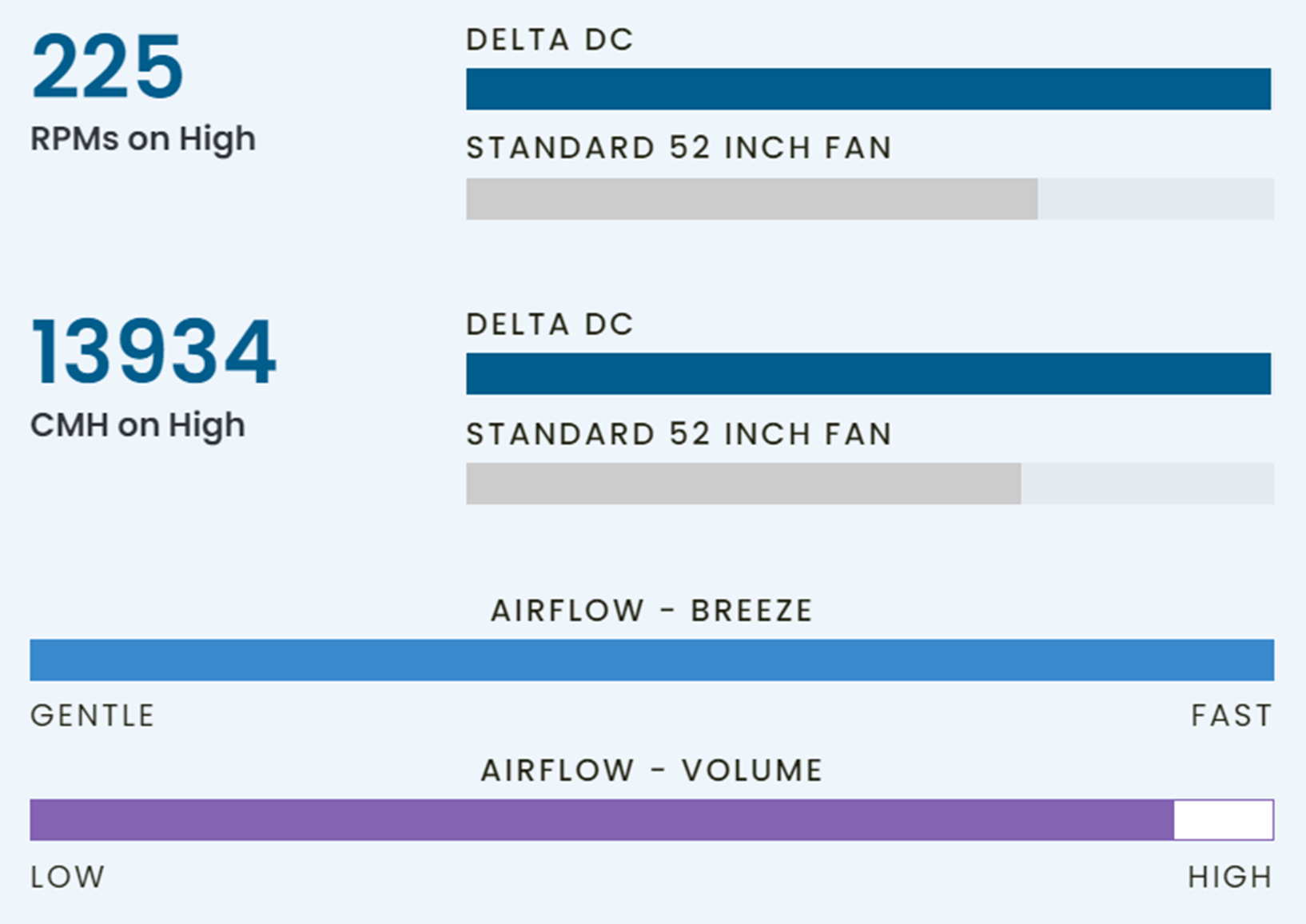Click the large 13934 CMH number
The height and width of the screenshot is (924, 1306).
pos(153,352)
